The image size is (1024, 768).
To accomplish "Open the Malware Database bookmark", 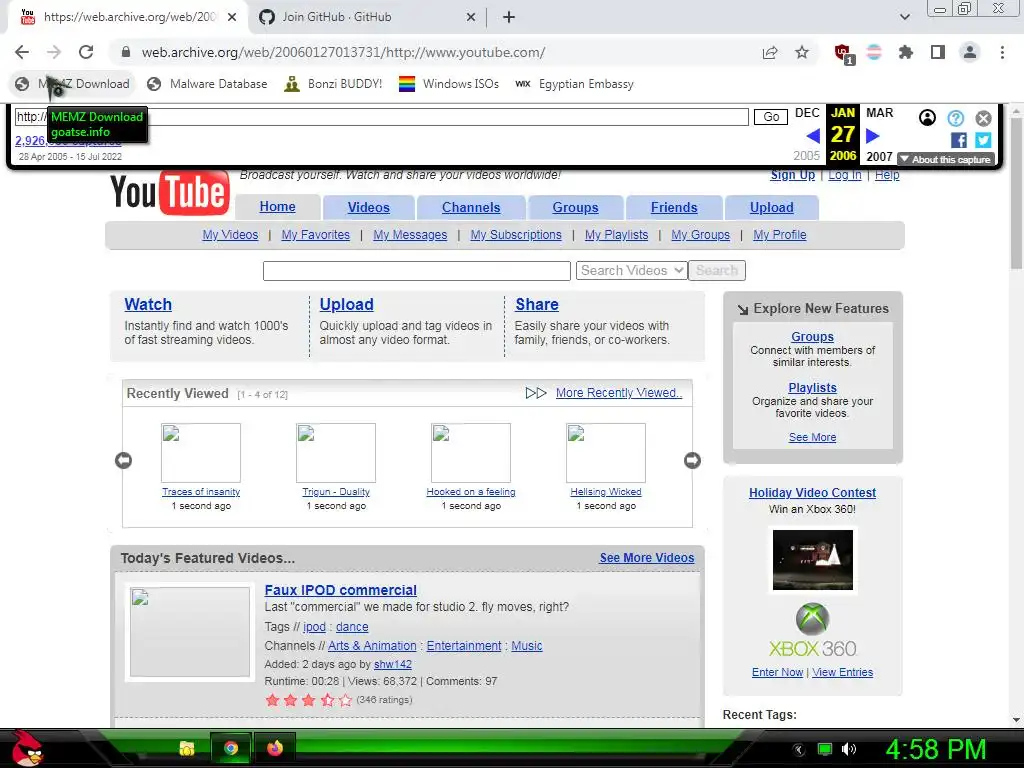I will 207,84.
